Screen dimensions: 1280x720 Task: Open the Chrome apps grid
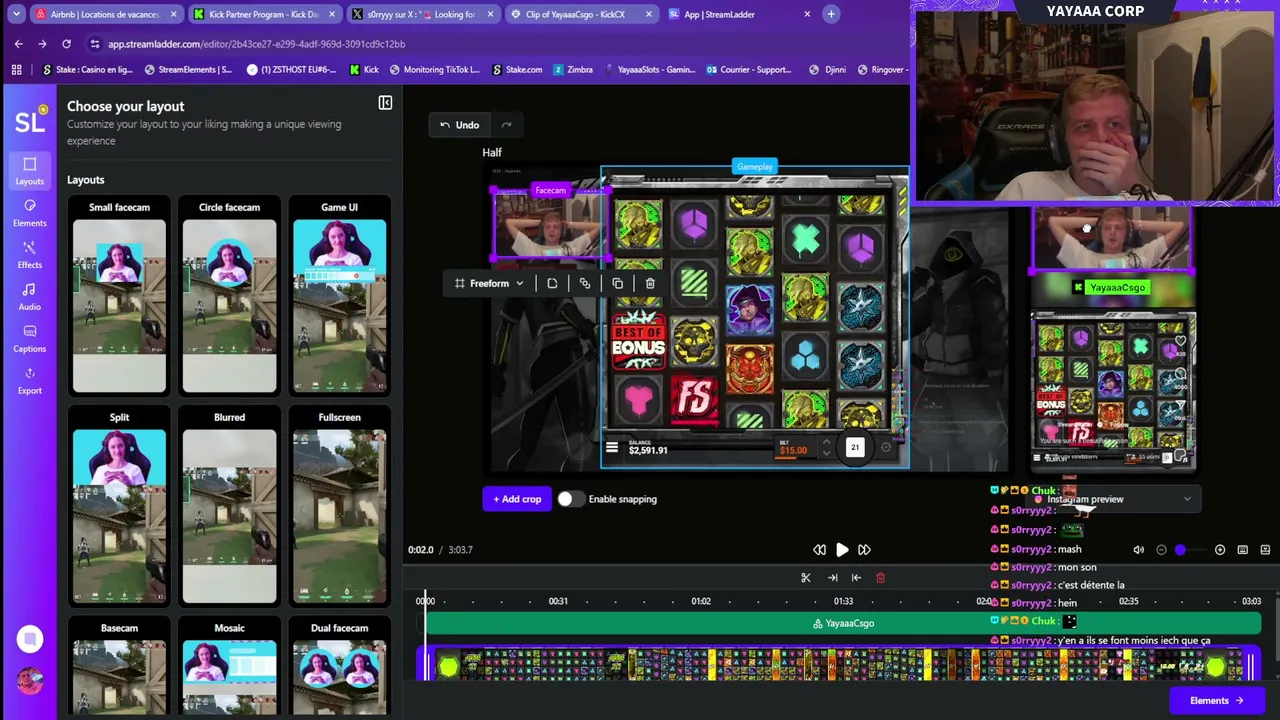tap(16, 70)
